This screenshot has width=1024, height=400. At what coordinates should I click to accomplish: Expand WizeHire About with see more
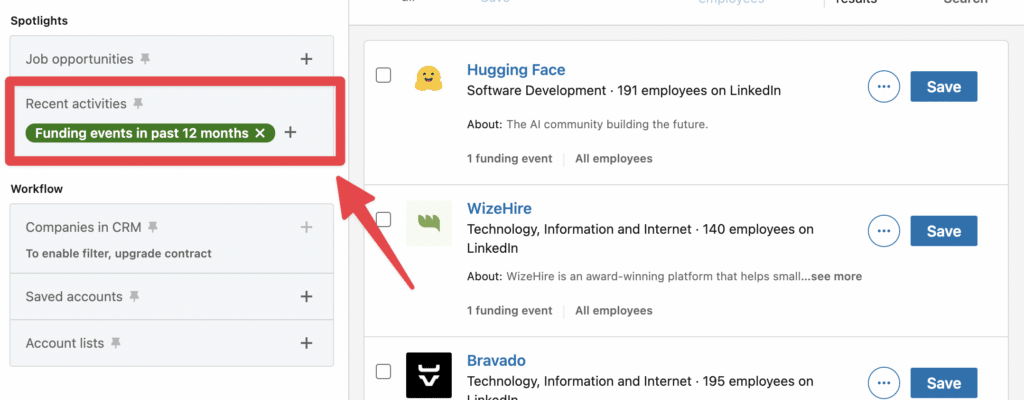(x=837, y=276)
